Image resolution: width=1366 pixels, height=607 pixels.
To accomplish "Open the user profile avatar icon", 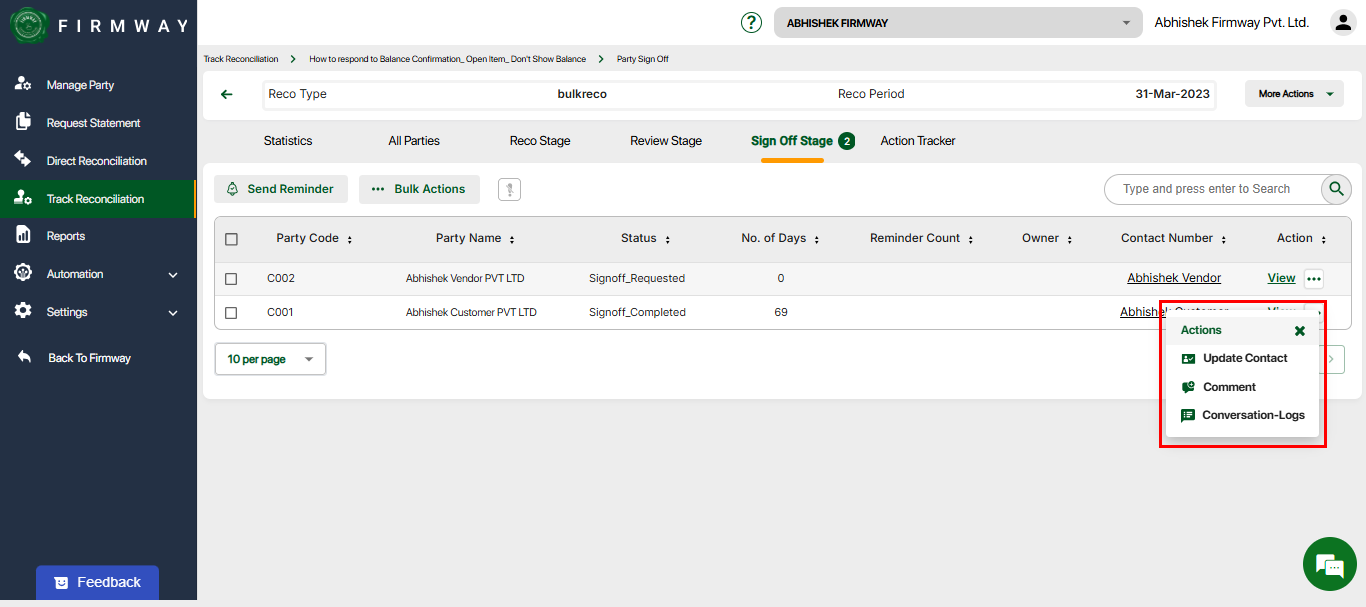I will [x=1342, y=22].
